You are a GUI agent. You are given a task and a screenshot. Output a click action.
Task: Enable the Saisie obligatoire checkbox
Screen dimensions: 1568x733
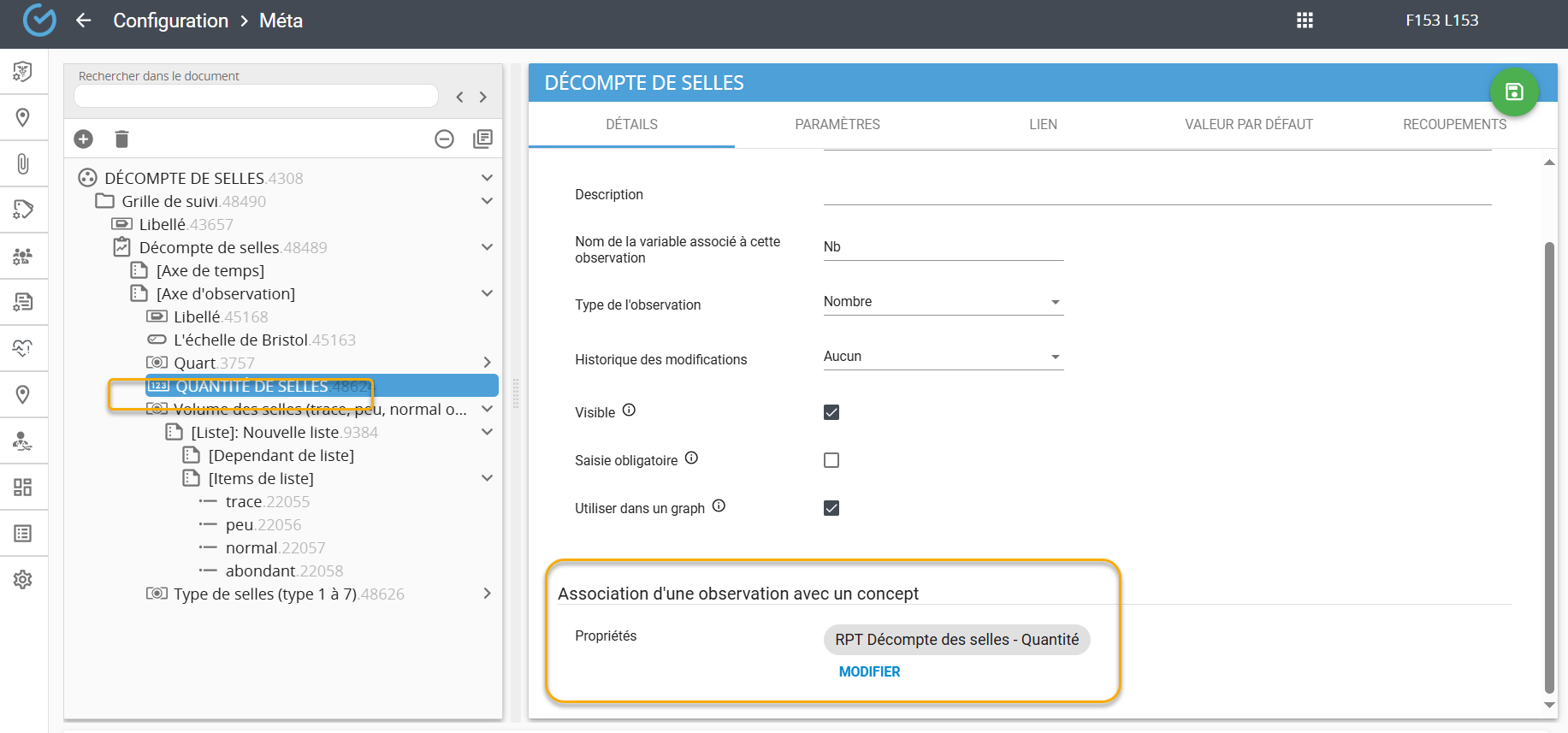click(x=831, y=460)
